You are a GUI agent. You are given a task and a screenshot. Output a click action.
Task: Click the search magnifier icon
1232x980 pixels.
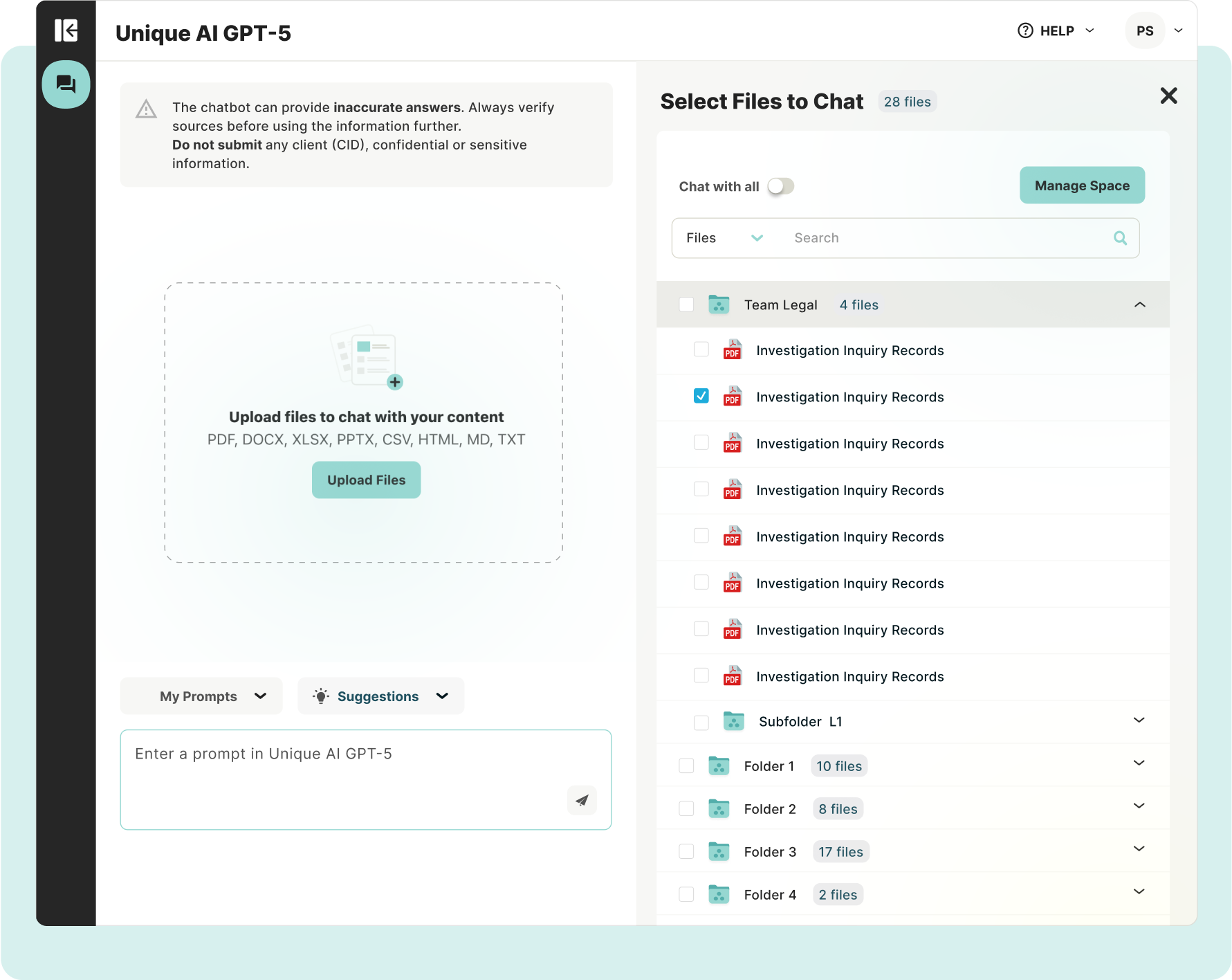point(1120,238)
